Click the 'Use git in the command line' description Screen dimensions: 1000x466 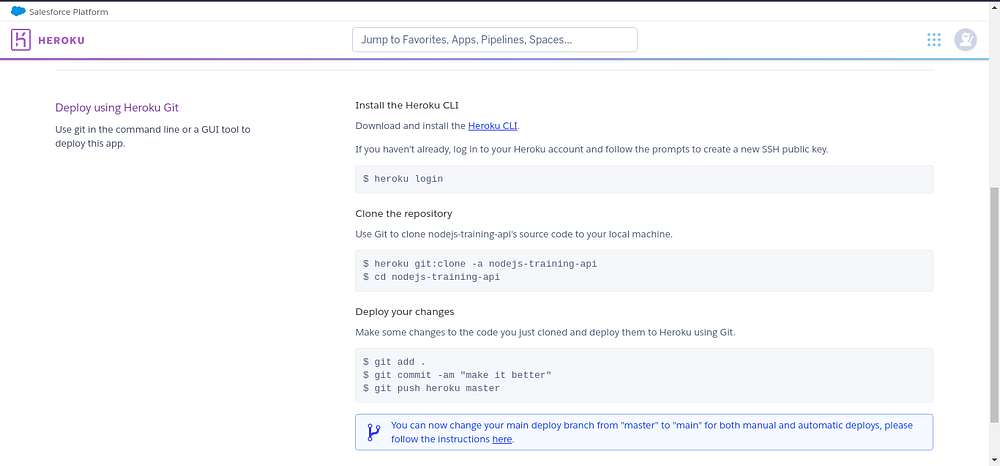pos(153,136)
